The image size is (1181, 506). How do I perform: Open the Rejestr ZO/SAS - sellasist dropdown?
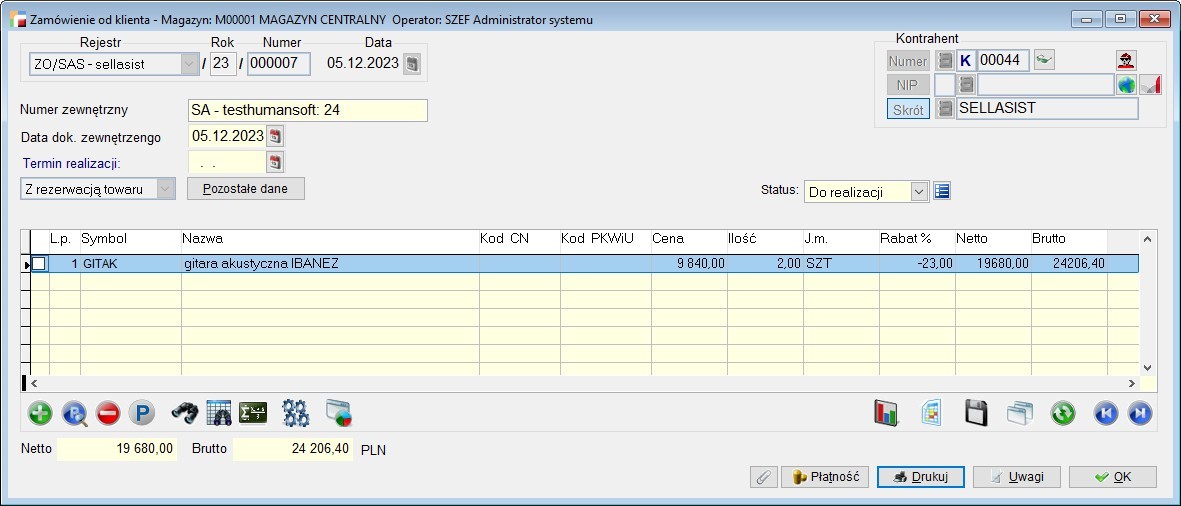188,64
